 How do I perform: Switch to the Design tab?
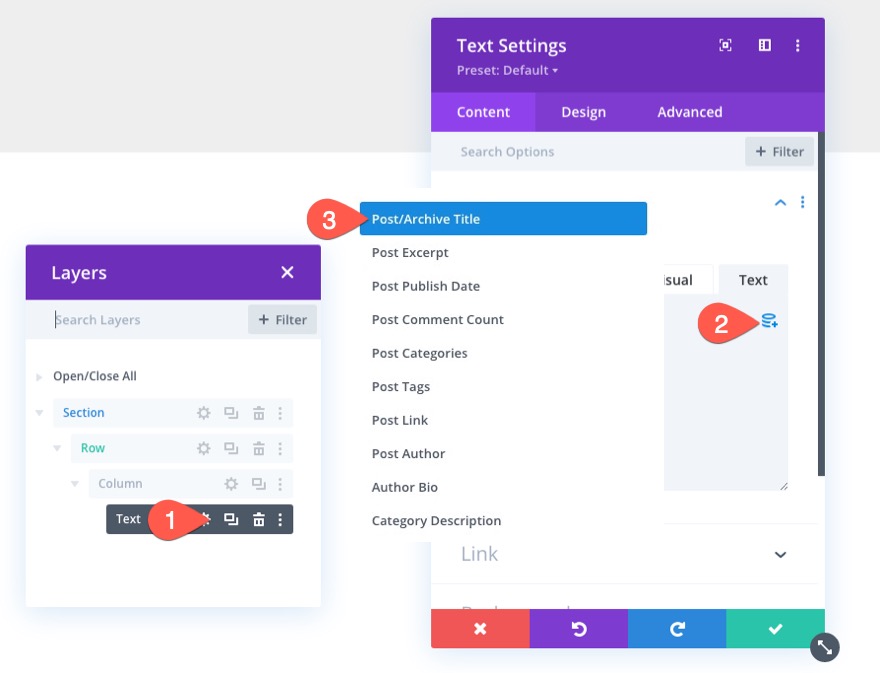coord(584,112)
